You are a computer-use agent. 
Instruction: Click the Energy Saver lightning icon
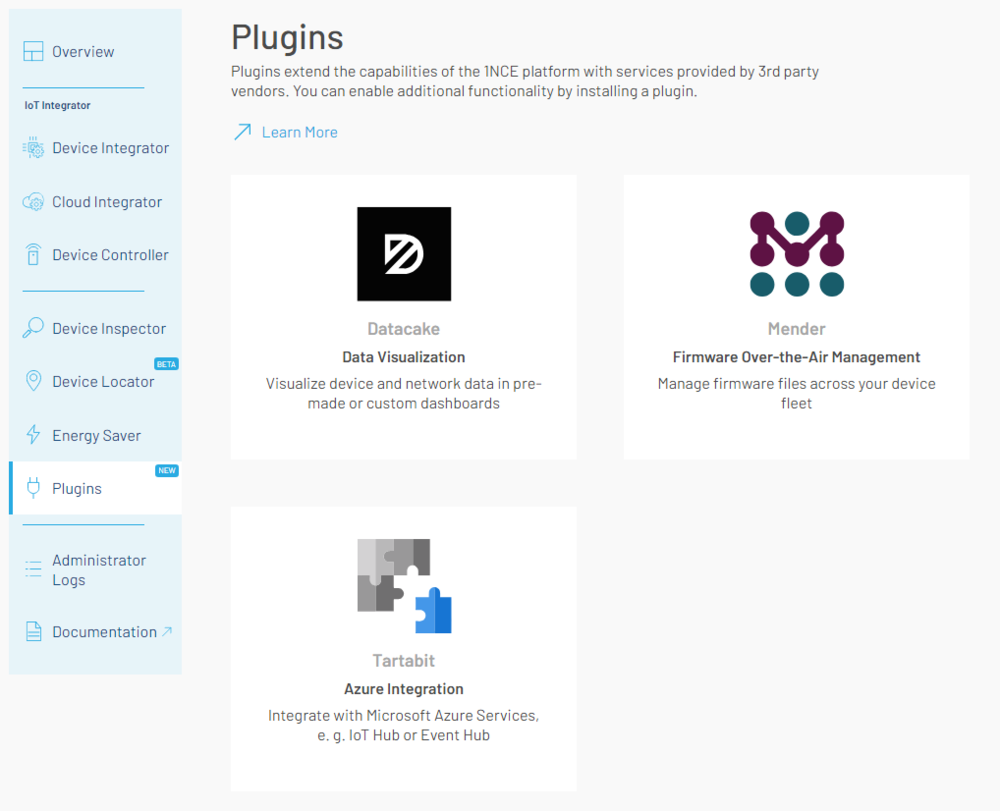33,436
